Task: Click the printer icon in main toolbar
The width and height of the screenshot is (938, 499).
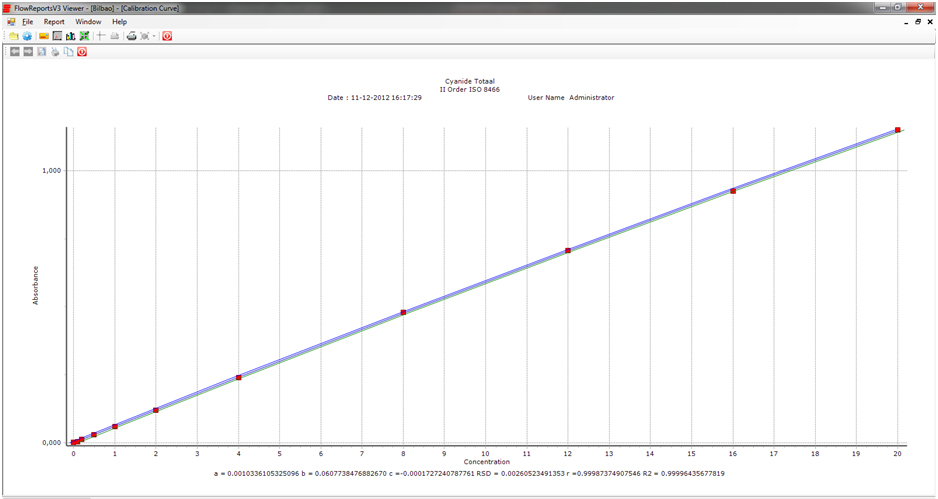Action: pyautogui.click(x=131, y=36)
